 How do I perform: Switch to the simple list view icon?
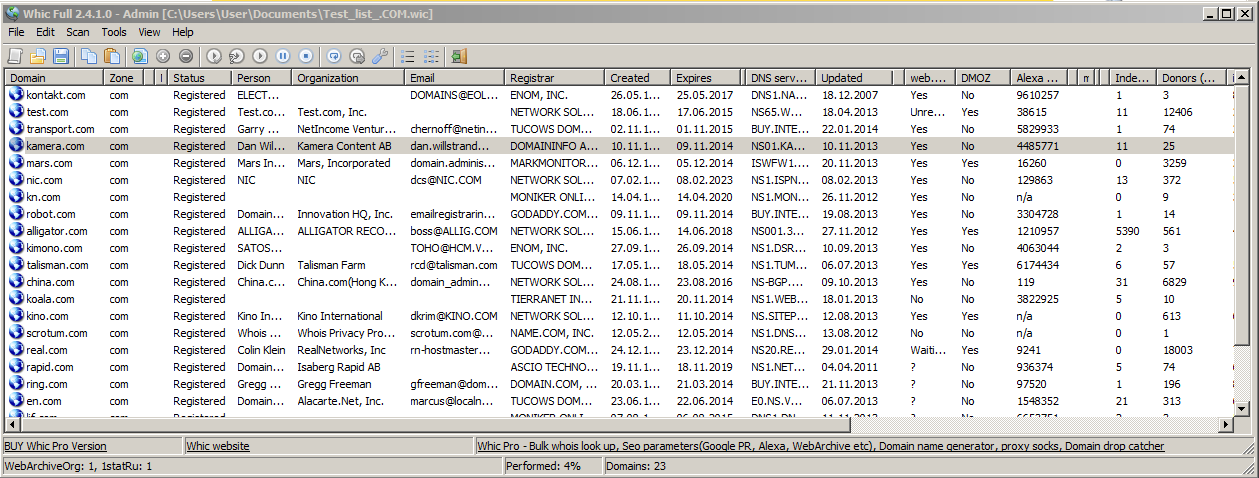pyautogui.click(x=408, y=56)
